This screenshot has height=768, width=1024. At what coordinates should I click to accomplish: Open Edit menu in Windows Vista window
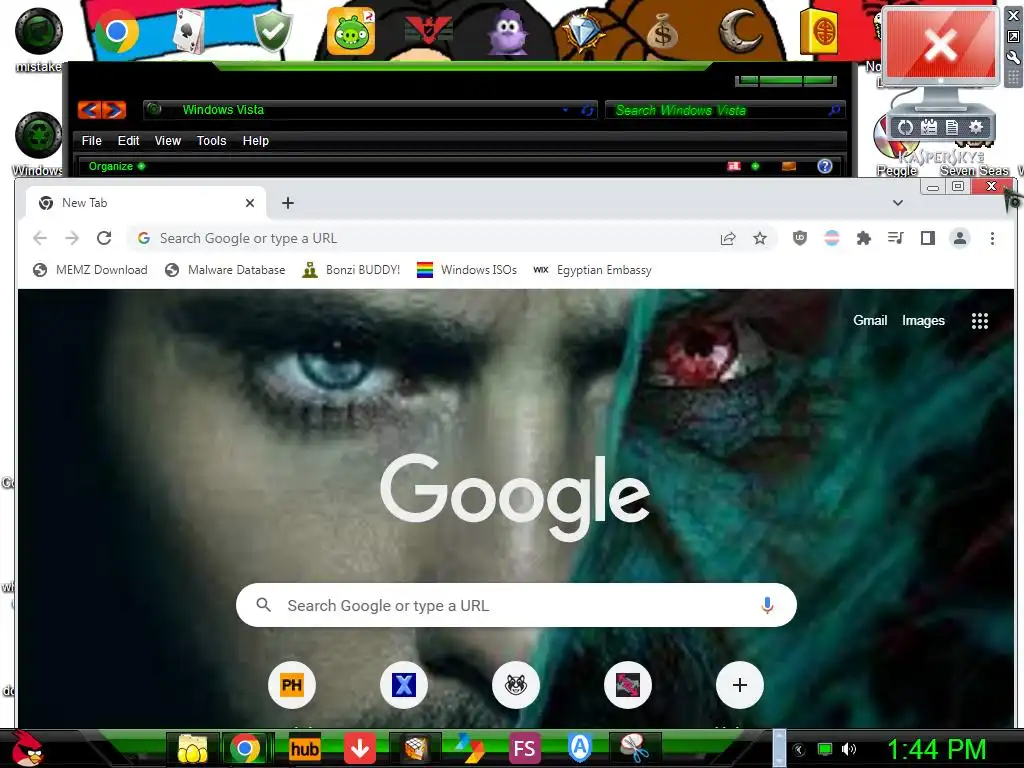(128, 140)
